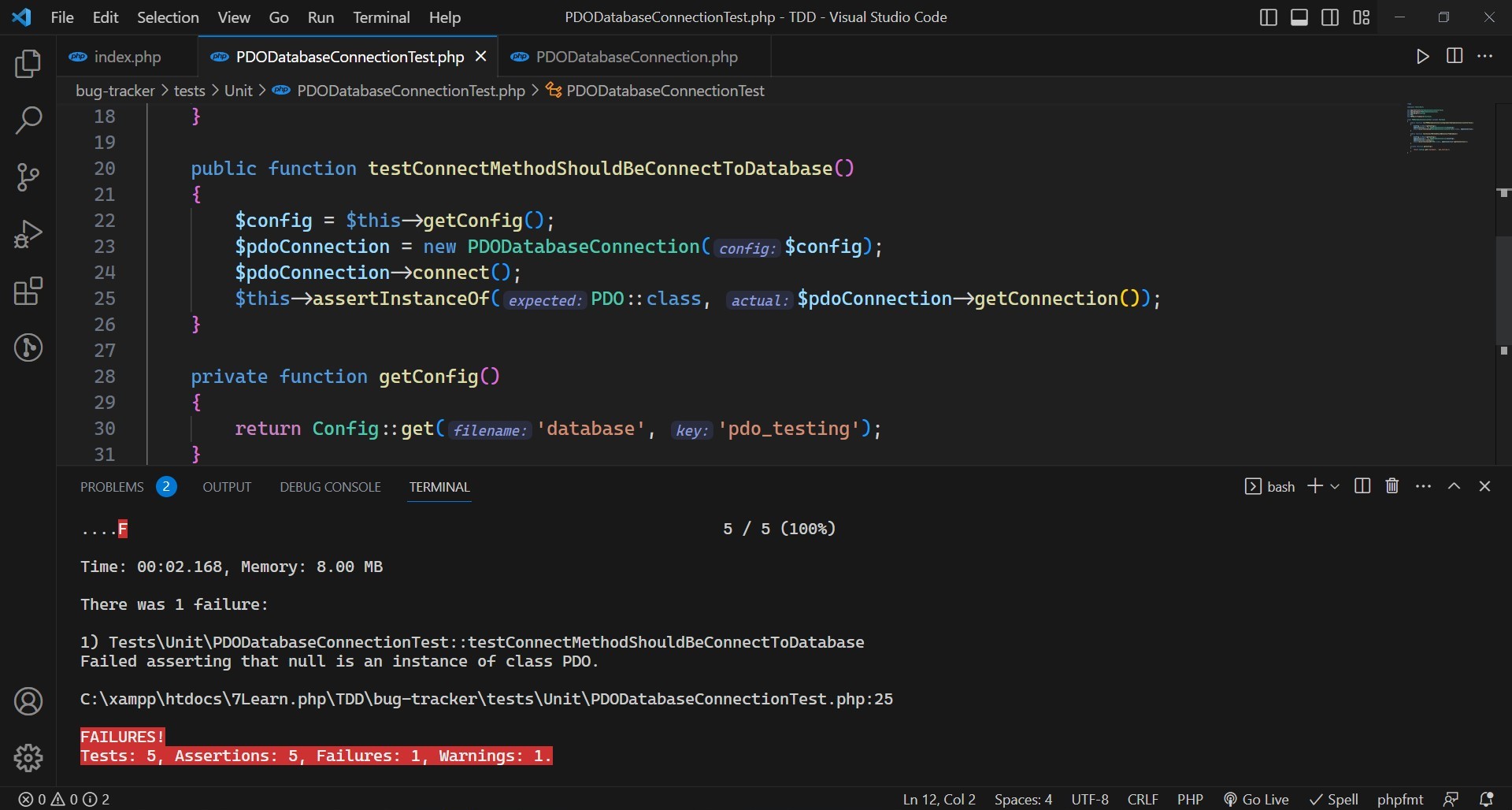Select the PDODatabaseConnectionTest.php tab
1512x810 pixels.
tap(350, 57)
